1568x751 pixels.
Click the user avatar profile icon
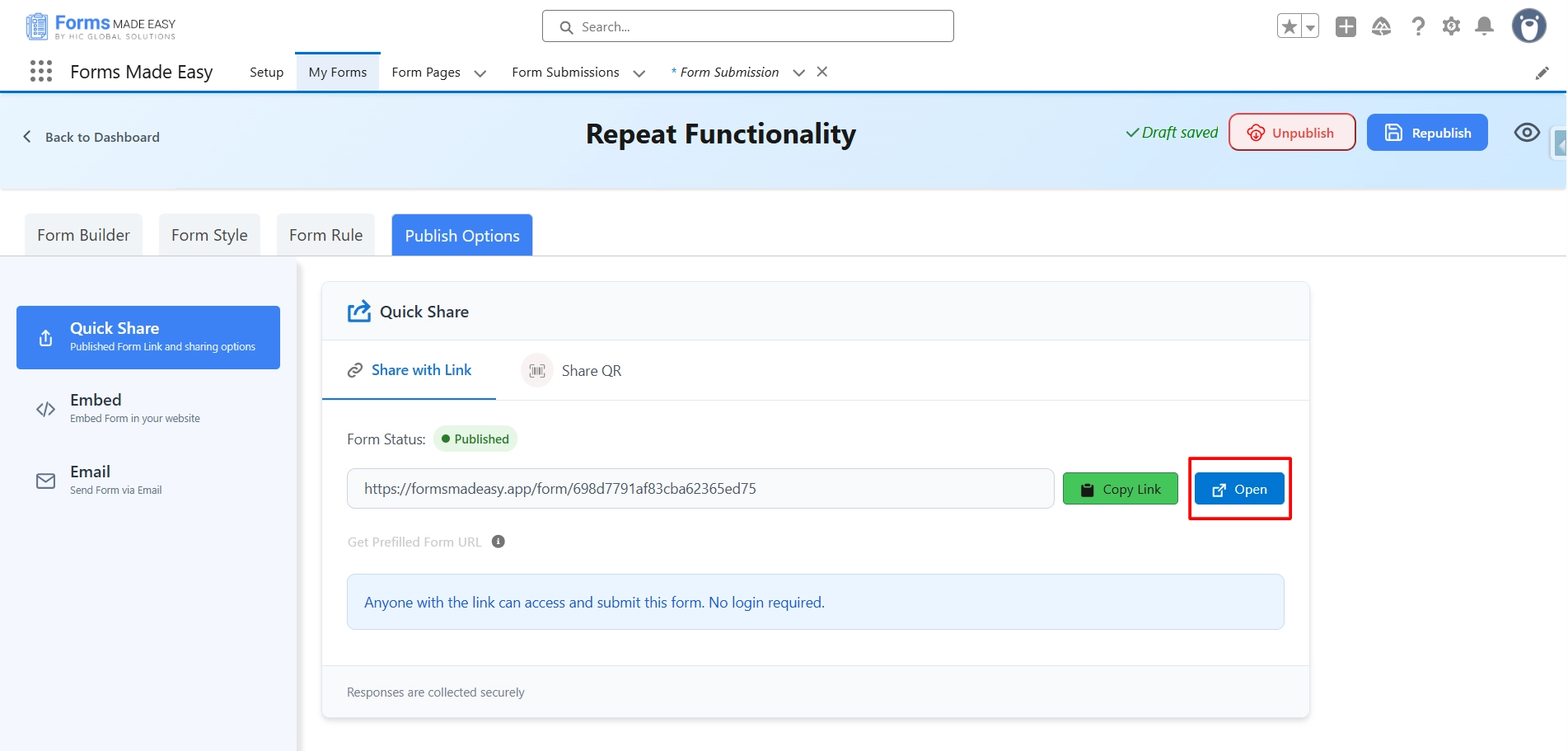1528,26
